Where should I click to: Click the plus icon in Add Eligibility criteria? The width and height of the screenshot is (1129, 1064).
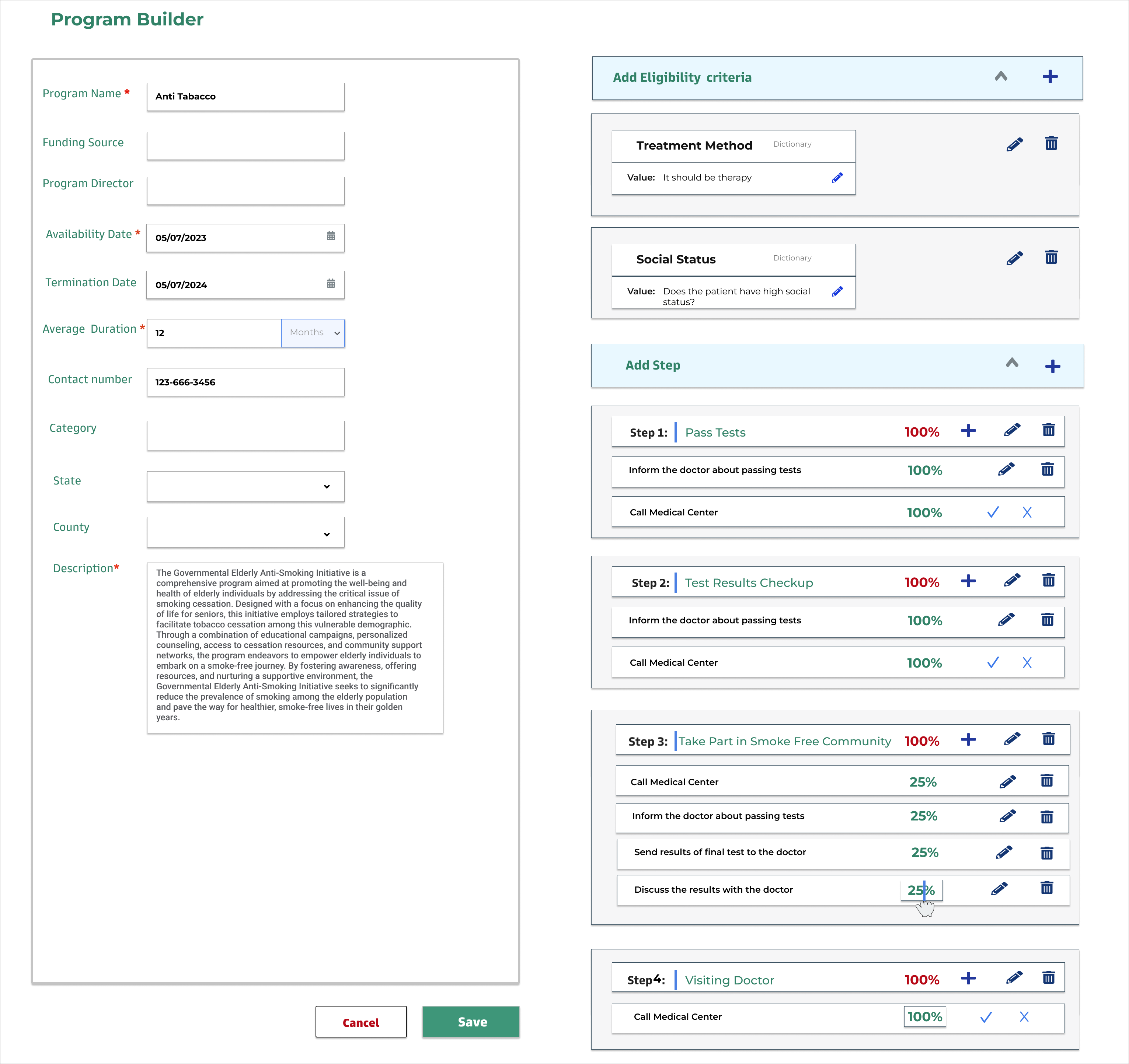(x=1055, y=76)
